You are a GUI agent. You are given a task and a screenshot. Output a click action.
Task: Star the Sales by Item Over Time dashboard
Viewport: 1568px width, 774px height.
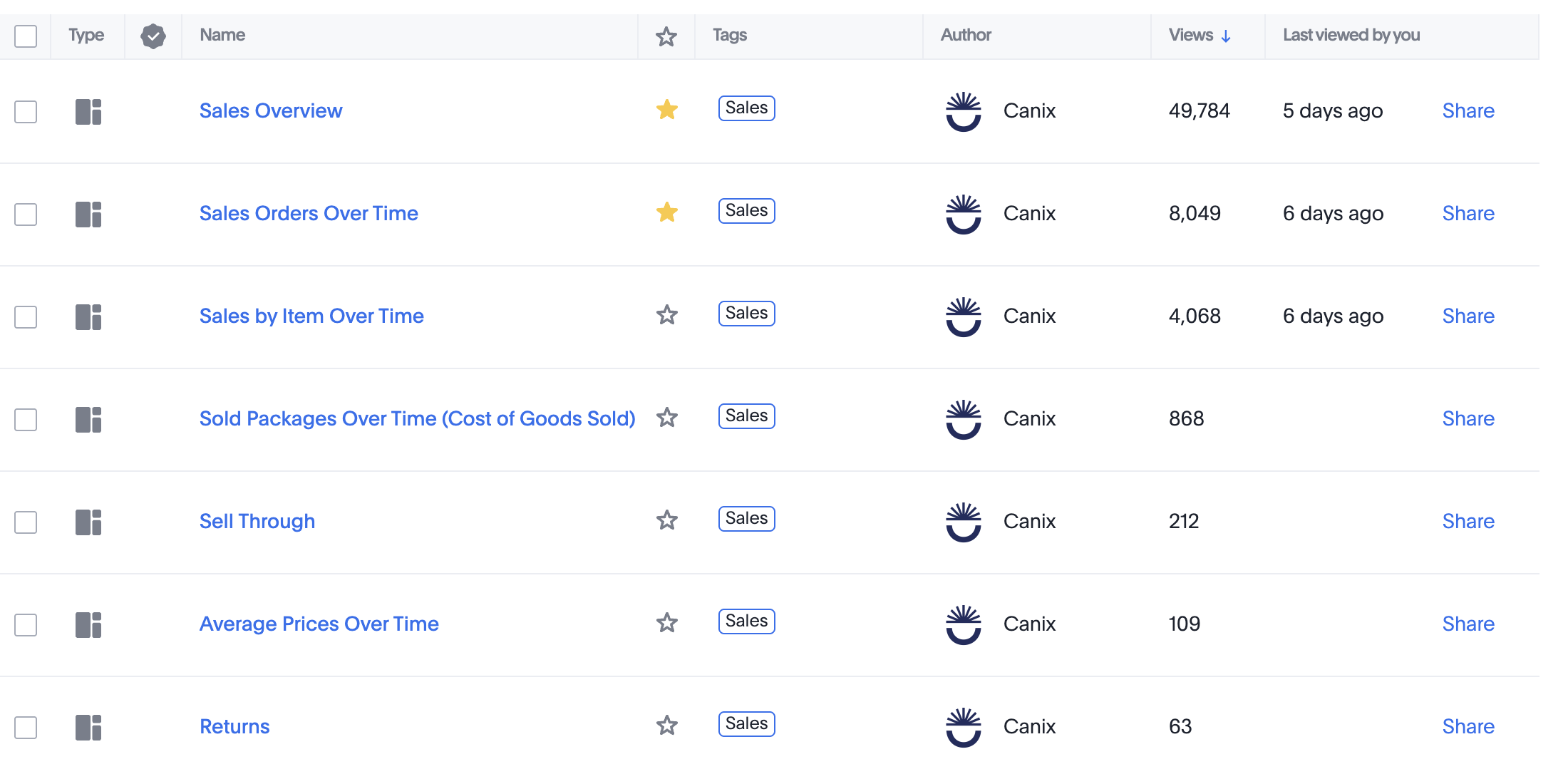pos(666,315)
